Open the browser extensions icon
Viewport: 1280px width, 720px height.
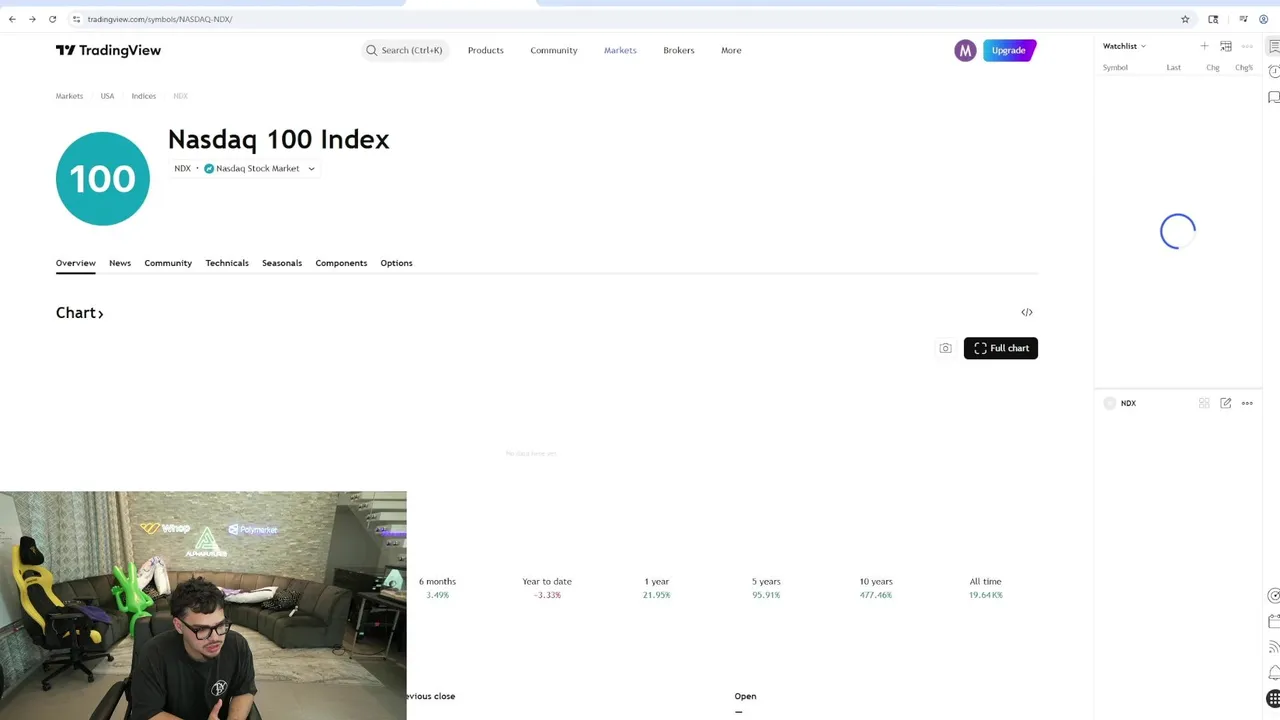point(1213,19)
